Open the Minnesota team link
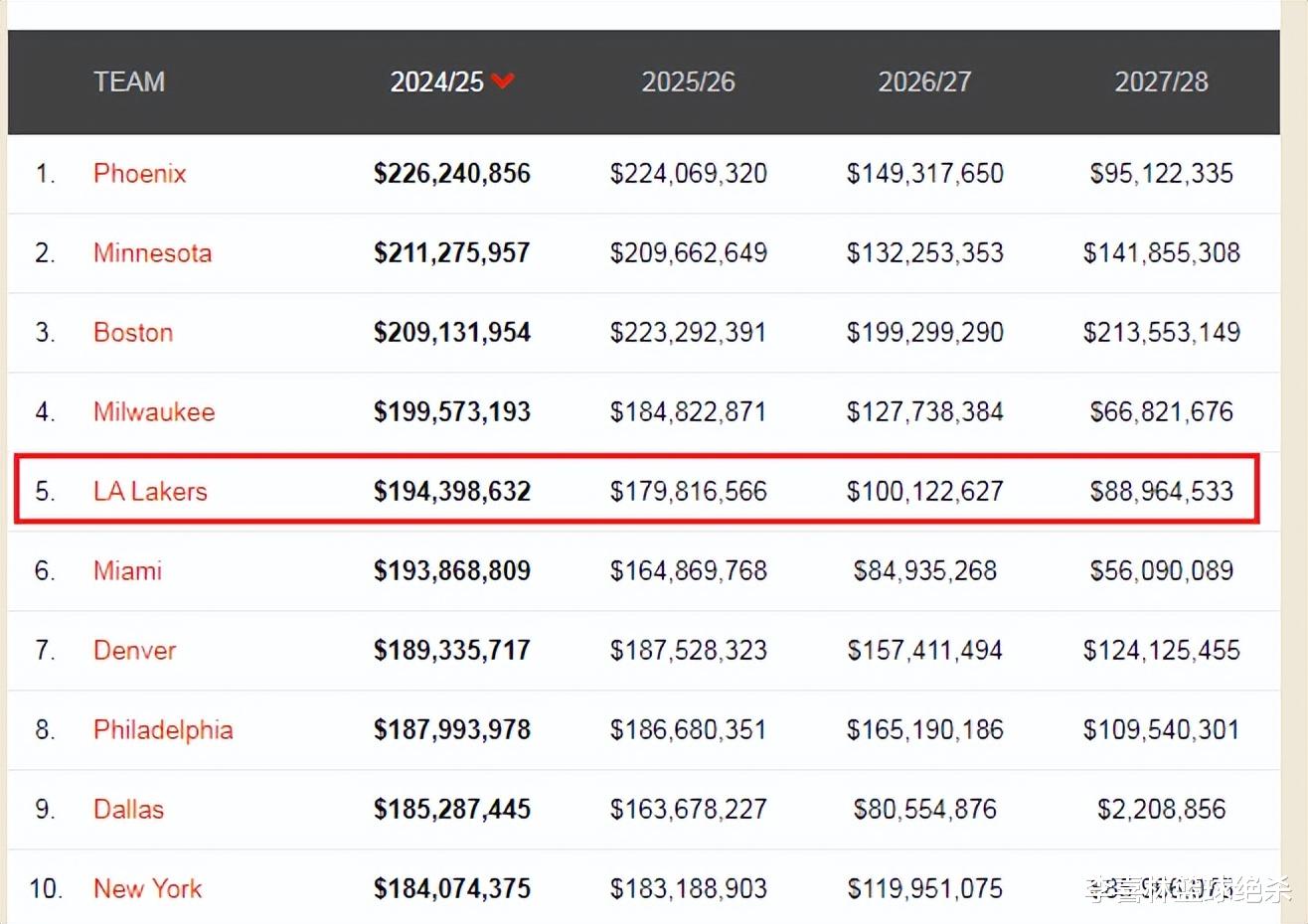 [152, 252]
